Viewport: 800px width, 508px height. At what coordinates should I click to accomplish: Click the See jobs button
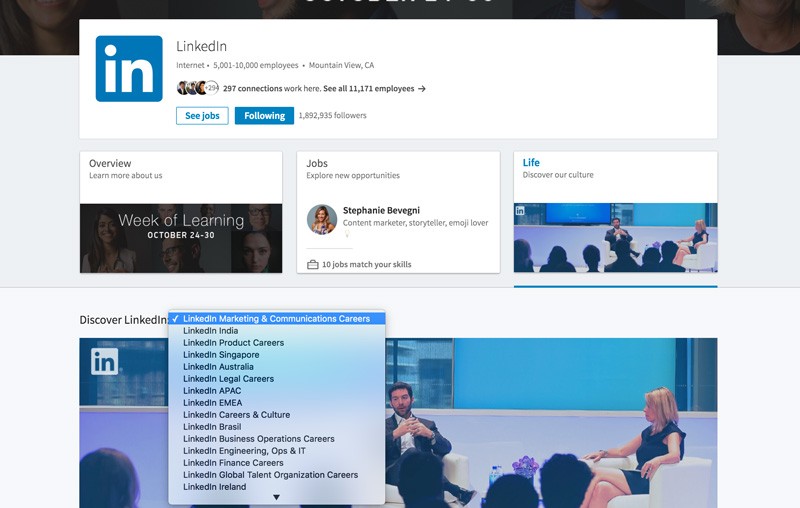pyautogui.click(x=202, y=116)
